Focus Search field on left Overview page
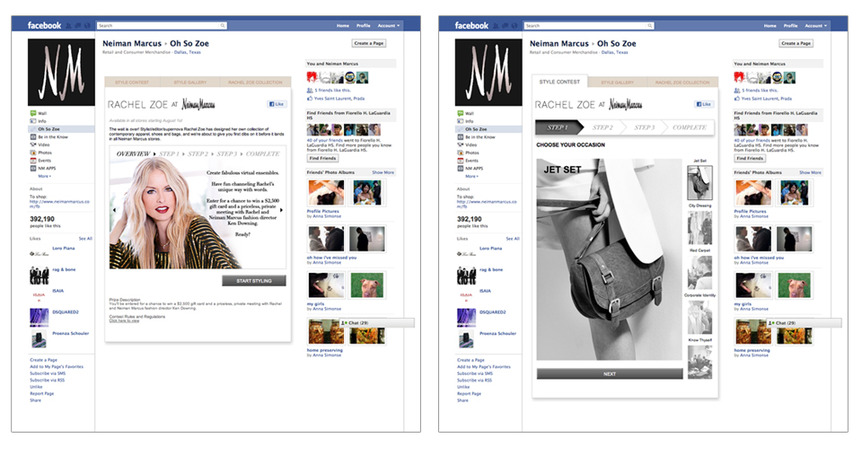Screen dimensions: 862x464 162,26
